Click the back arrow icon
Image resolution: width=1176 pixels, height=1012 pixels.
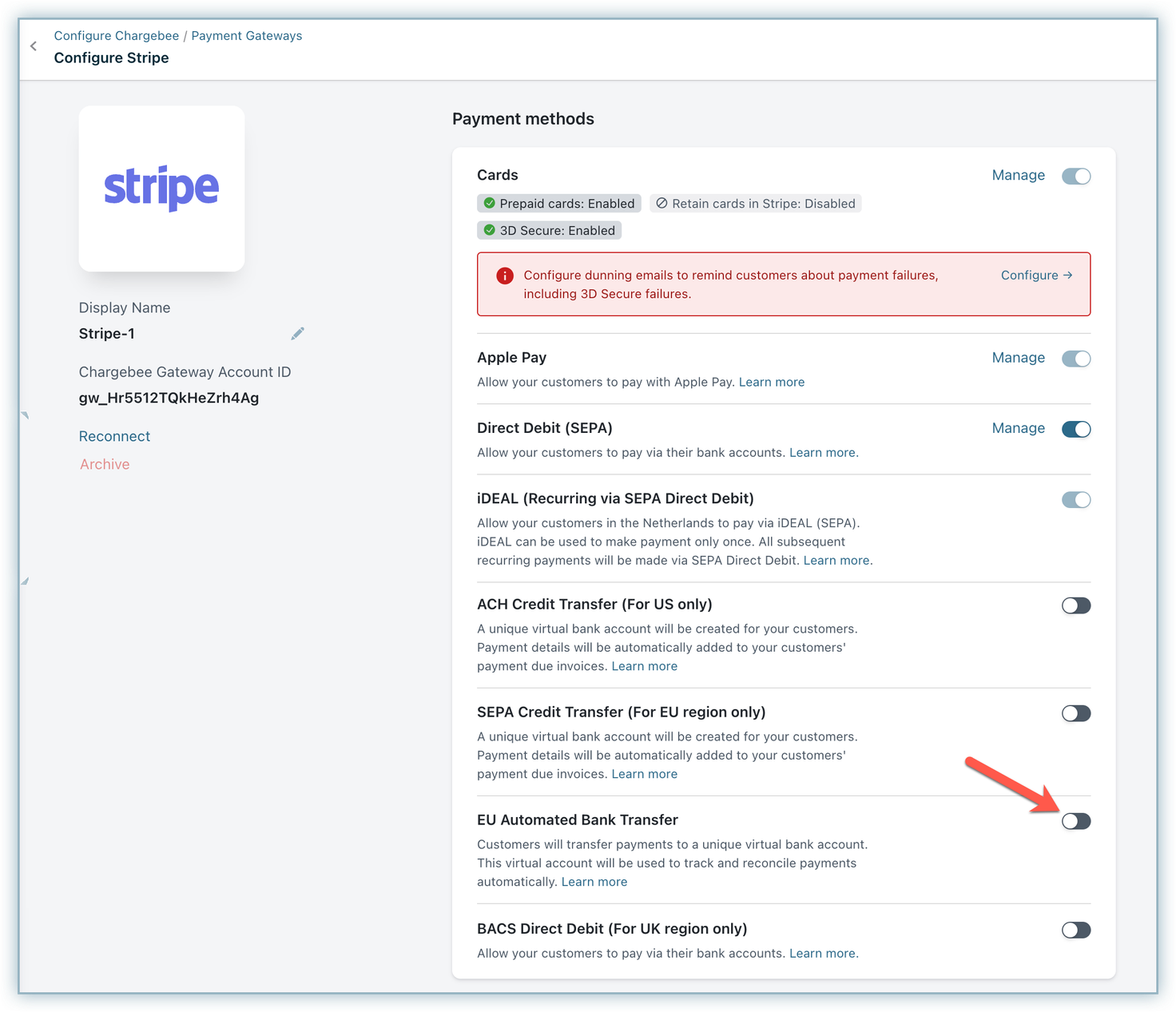click(x=34, y=46)
